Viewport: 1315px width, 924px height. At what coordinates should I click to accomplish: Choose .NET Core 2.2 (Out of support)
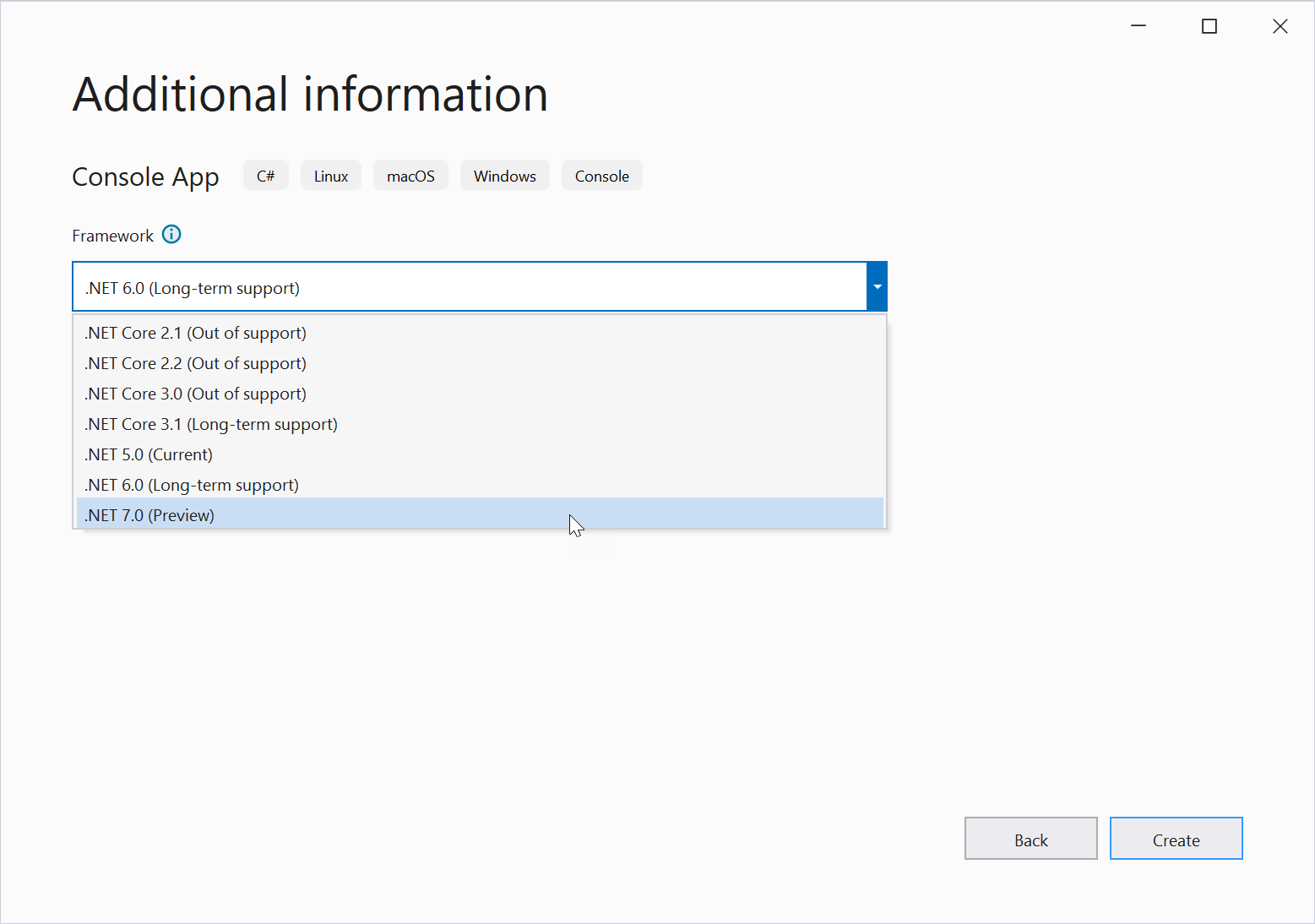[196, 363]
